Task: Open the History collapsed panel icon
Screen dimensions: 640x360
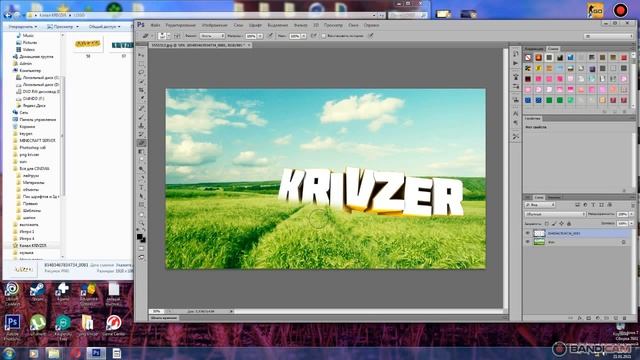Action: pos(516,54)
